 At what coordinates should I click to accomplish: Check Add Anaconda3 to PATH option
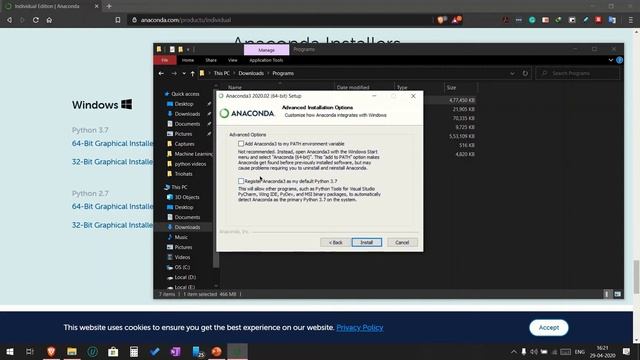click(241, 144)
